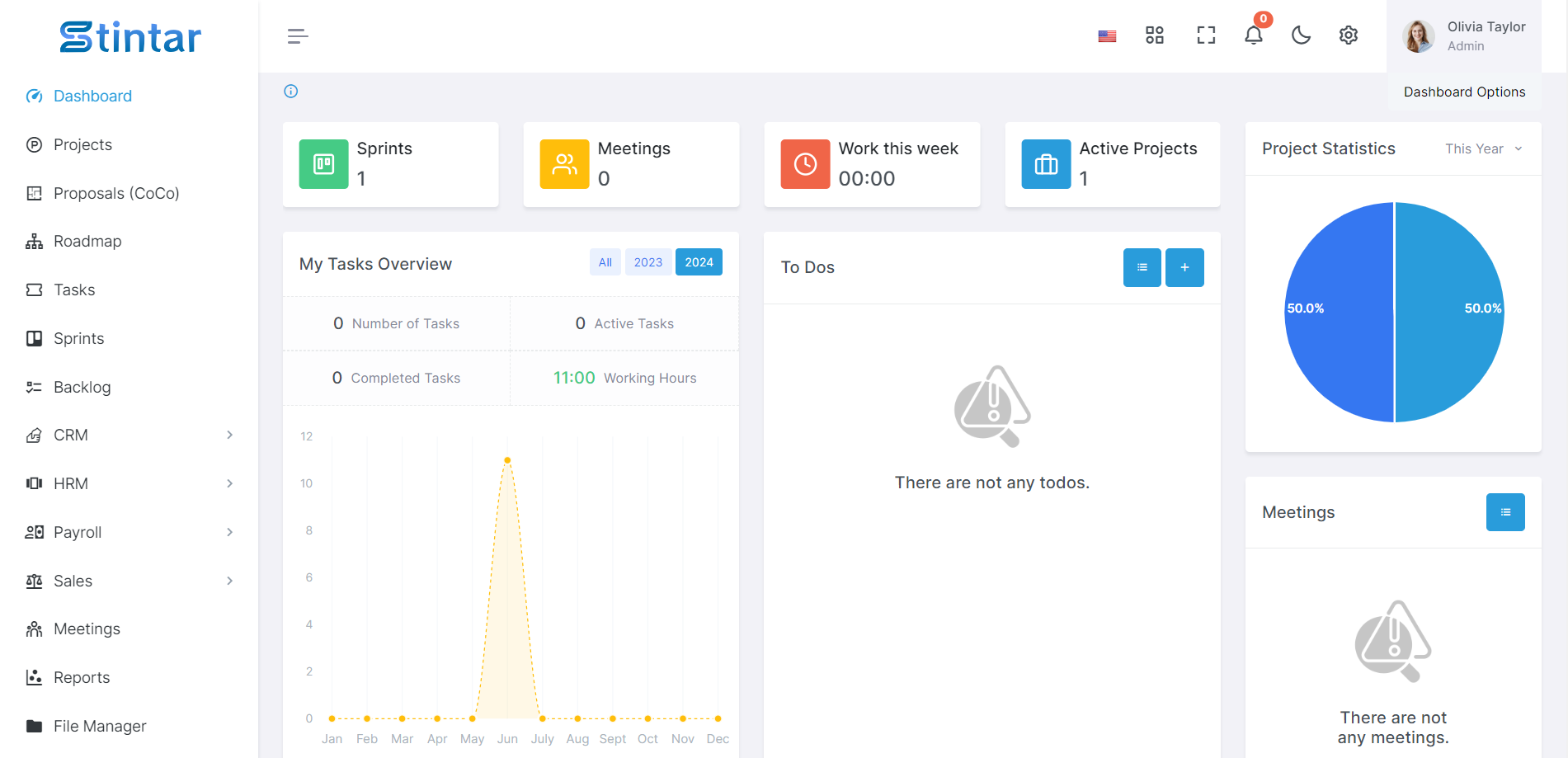Open the apps grid shortcut menu
This screenshot has width=1568, height=758.
(1155, 35)
